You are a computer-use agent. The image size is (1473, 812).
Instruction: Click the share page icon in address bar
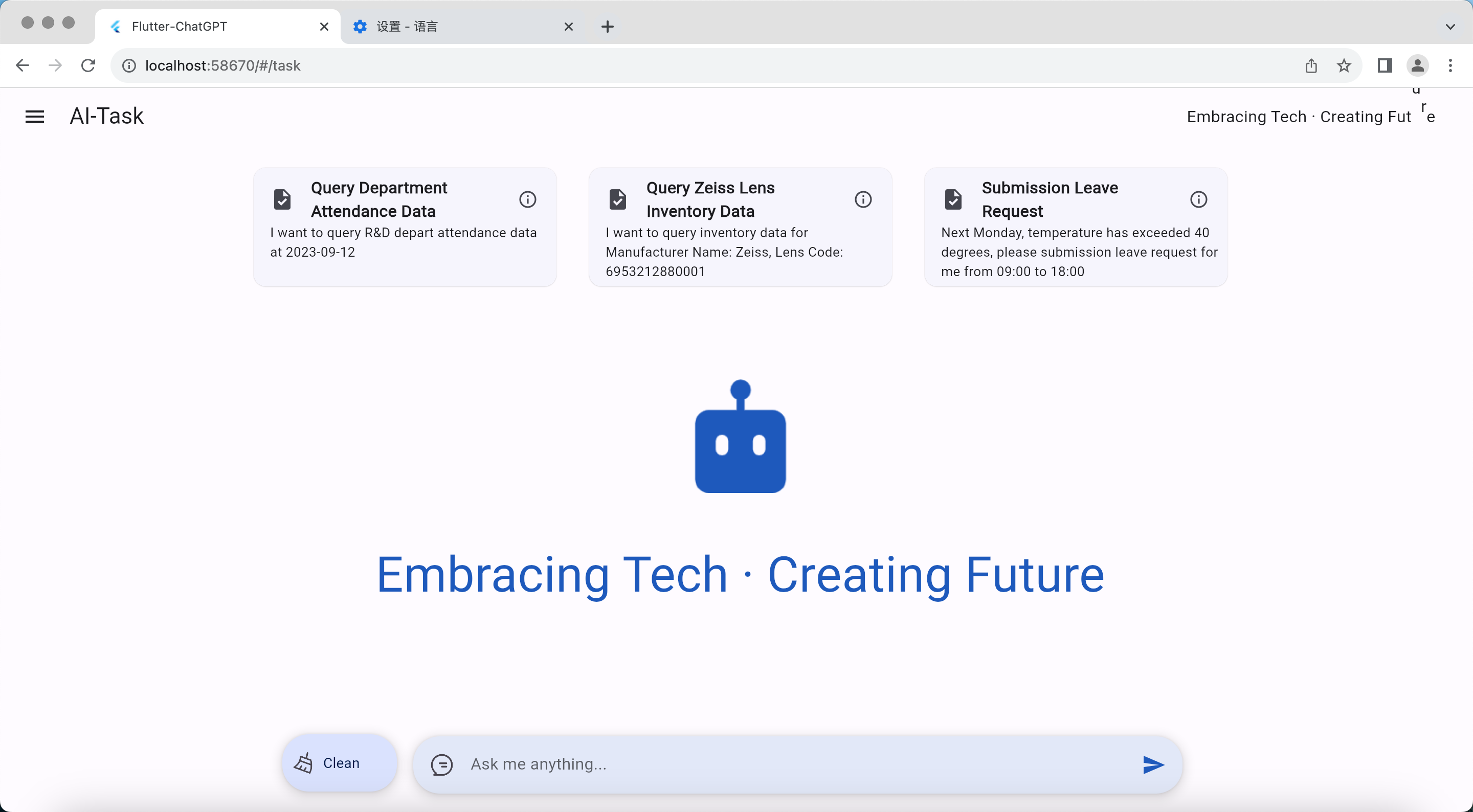click(x=1311, y=66)
